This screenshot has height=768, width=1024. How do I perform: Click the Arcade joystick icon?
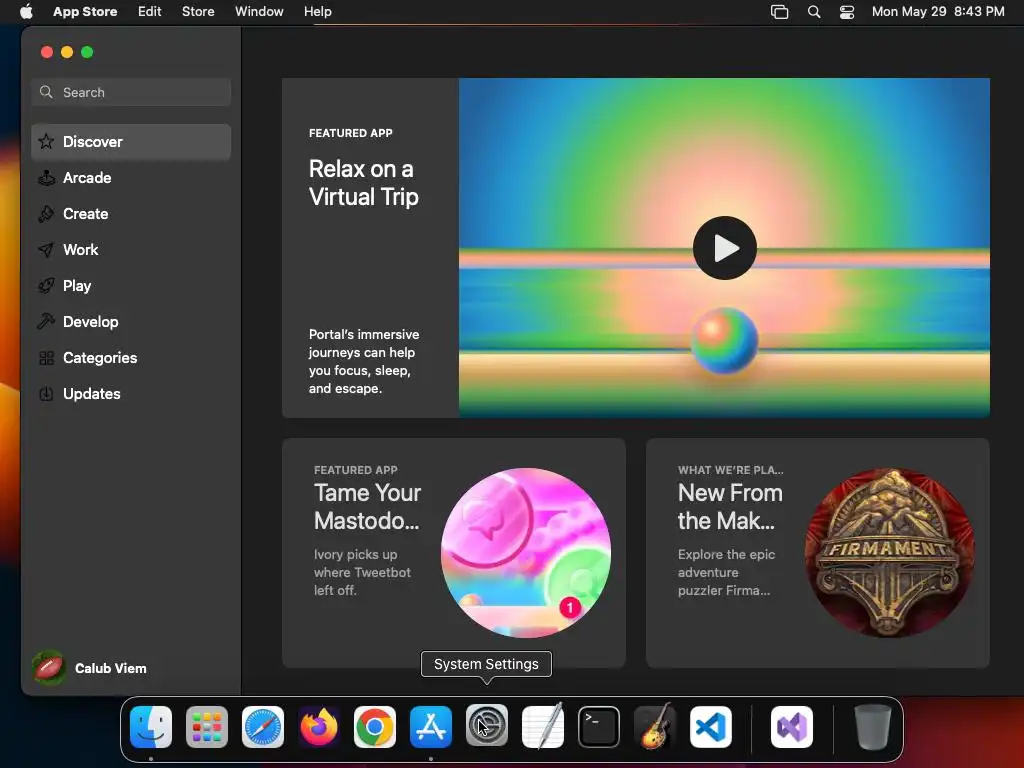46,178
